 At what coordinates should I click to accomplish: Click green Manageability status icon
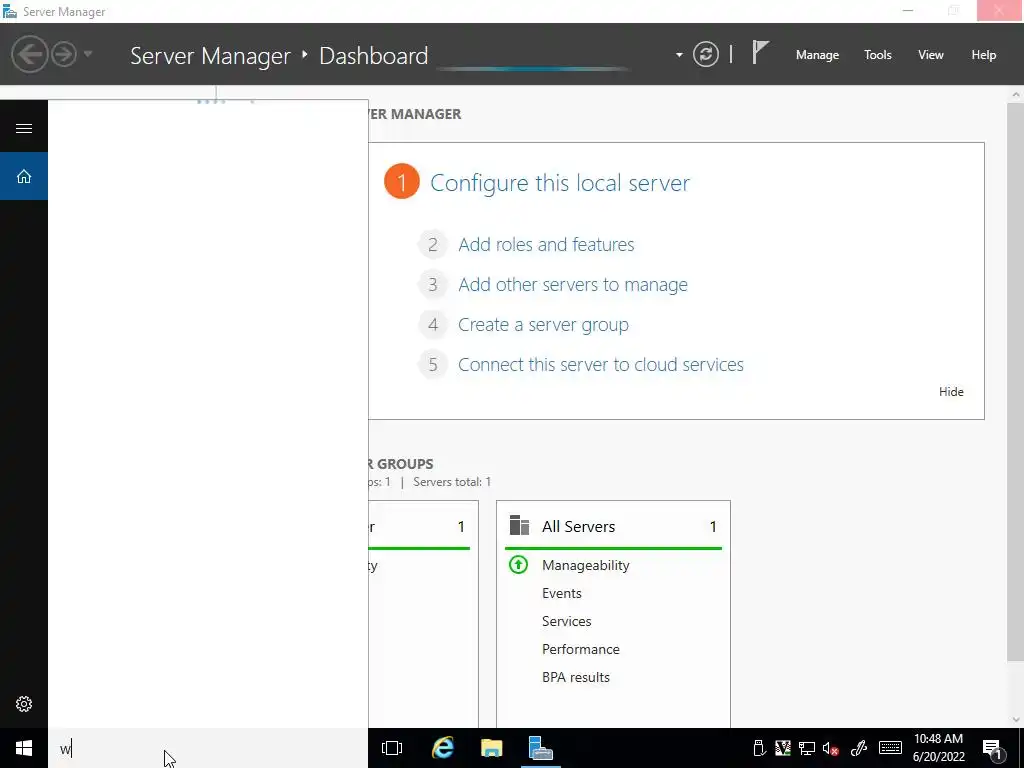pyautogui.click(x=518, y=564)
